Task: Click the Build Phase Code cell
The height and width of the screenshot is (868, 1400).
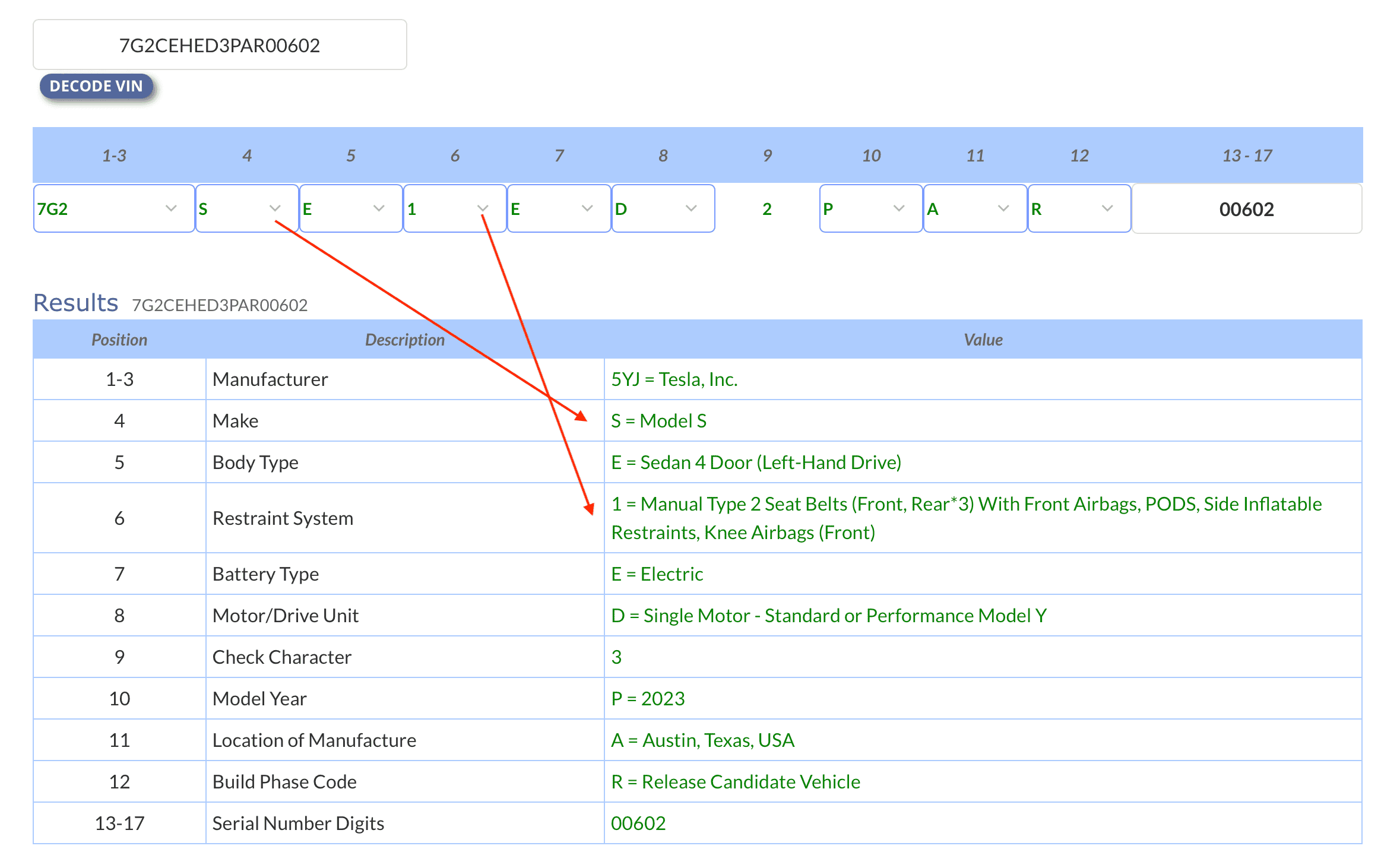Action: point(405,782)
